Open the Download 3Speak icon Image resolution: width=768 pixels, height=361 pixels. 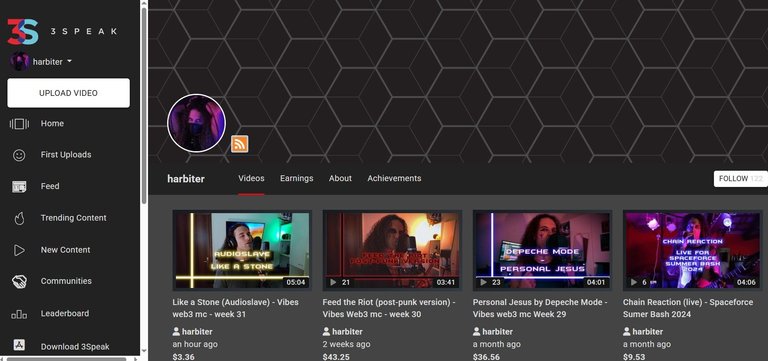(x=19, y=345)
